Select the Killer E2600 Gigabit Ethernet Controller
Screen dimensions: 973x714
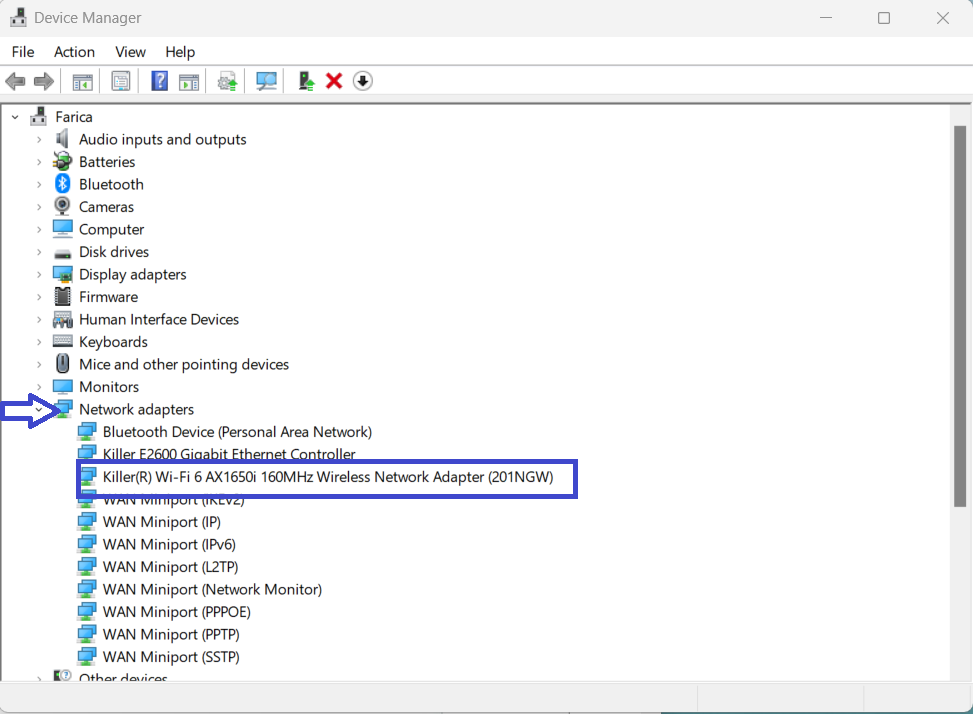coord(230,454)
